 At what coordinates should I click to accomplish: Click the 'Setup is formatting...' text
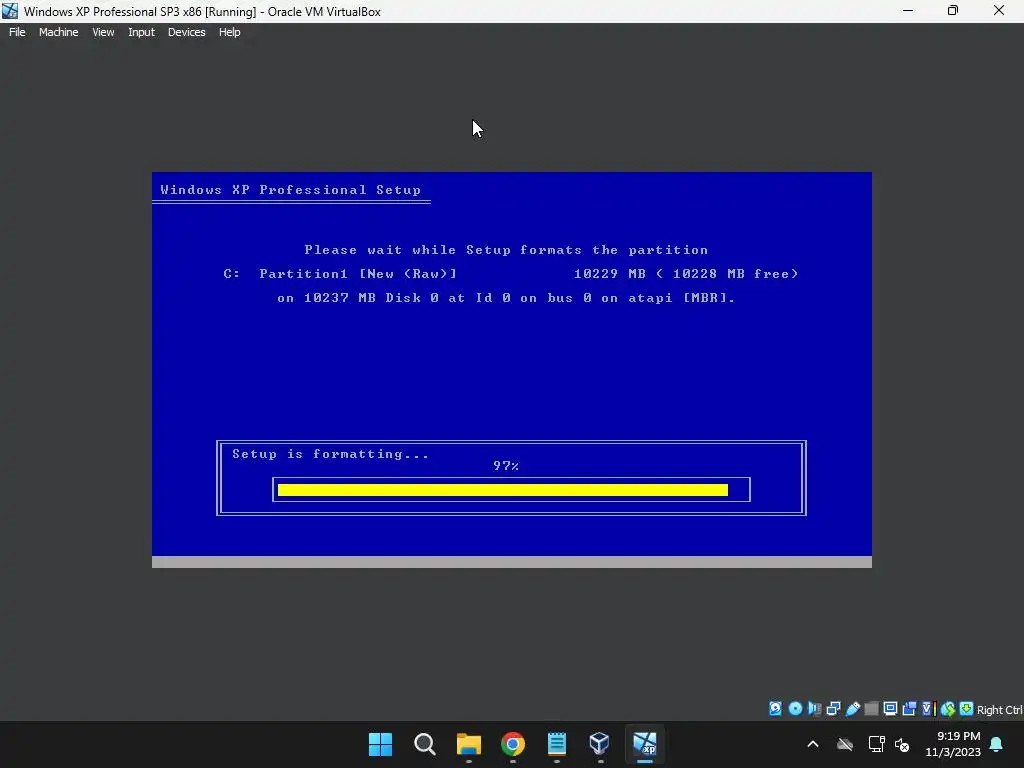pos(330,454)
